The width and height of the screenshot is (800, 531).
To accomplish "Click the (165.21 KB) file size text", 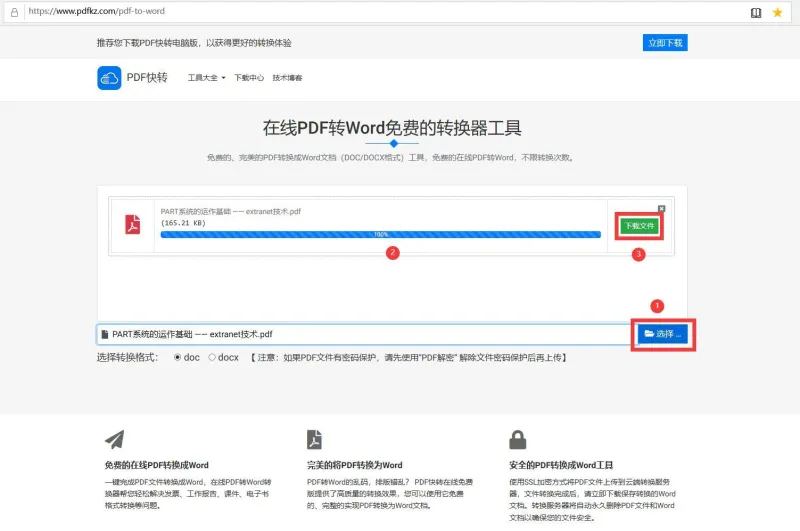I will tap(183, 223).
